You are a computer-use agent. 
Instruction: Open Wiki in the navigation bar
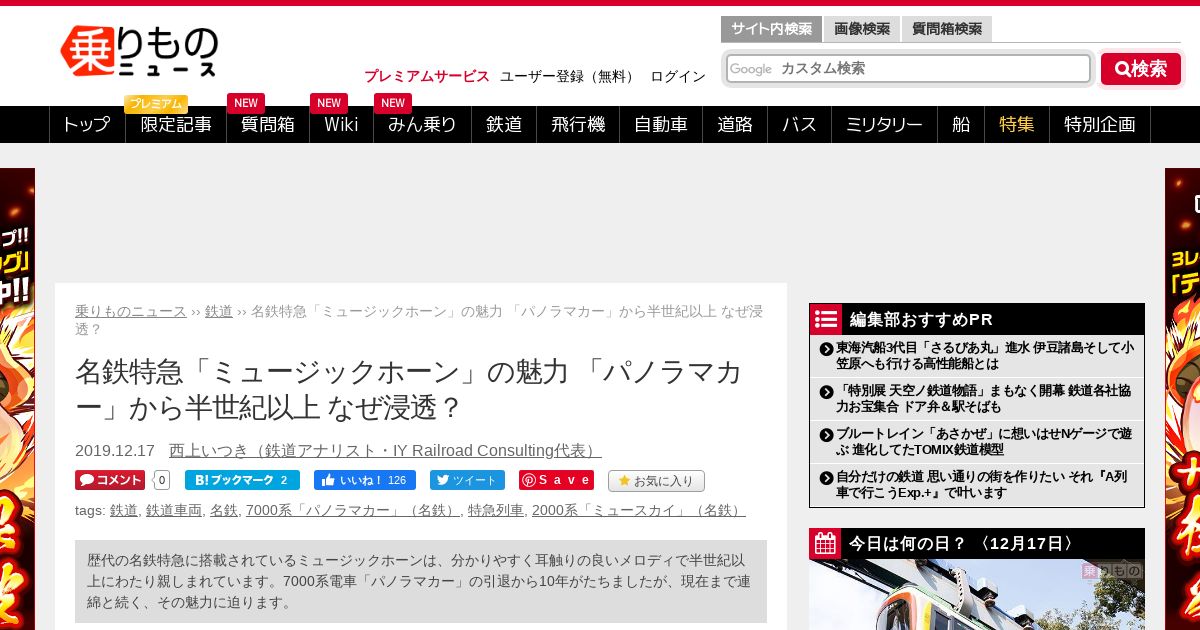[341, 125]
